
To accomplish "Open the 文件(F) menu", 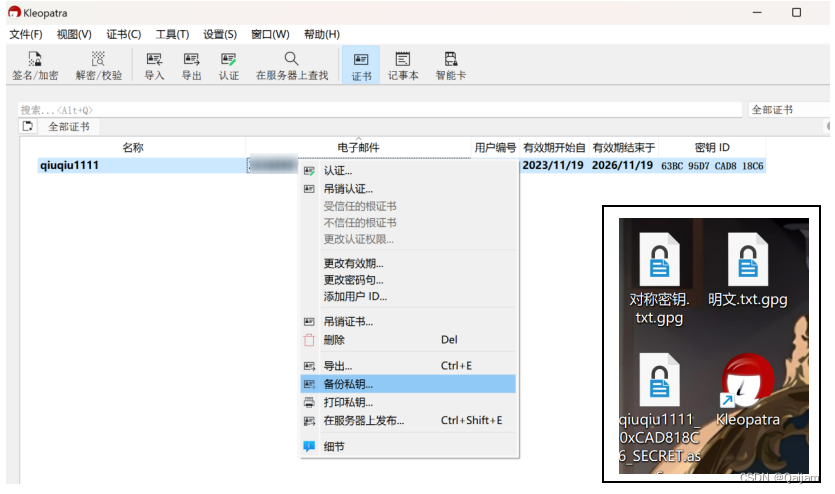I will pyautogui.click(x=26, y=35).
